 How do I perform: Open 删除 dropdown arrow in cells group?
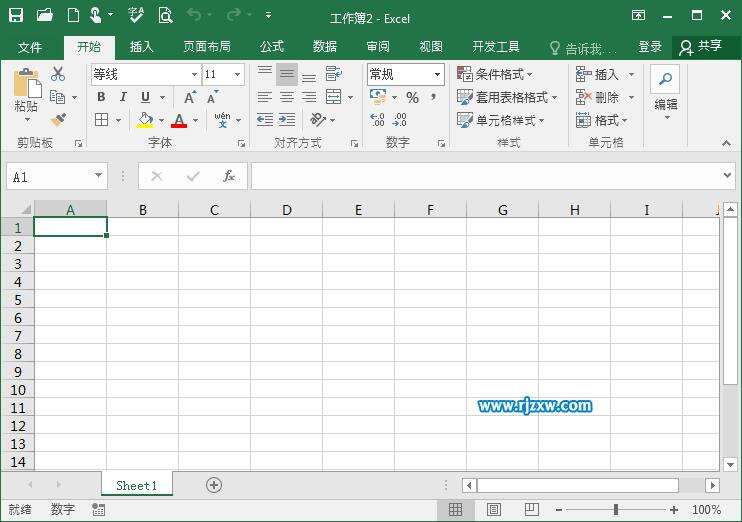(x=631, y=97)
